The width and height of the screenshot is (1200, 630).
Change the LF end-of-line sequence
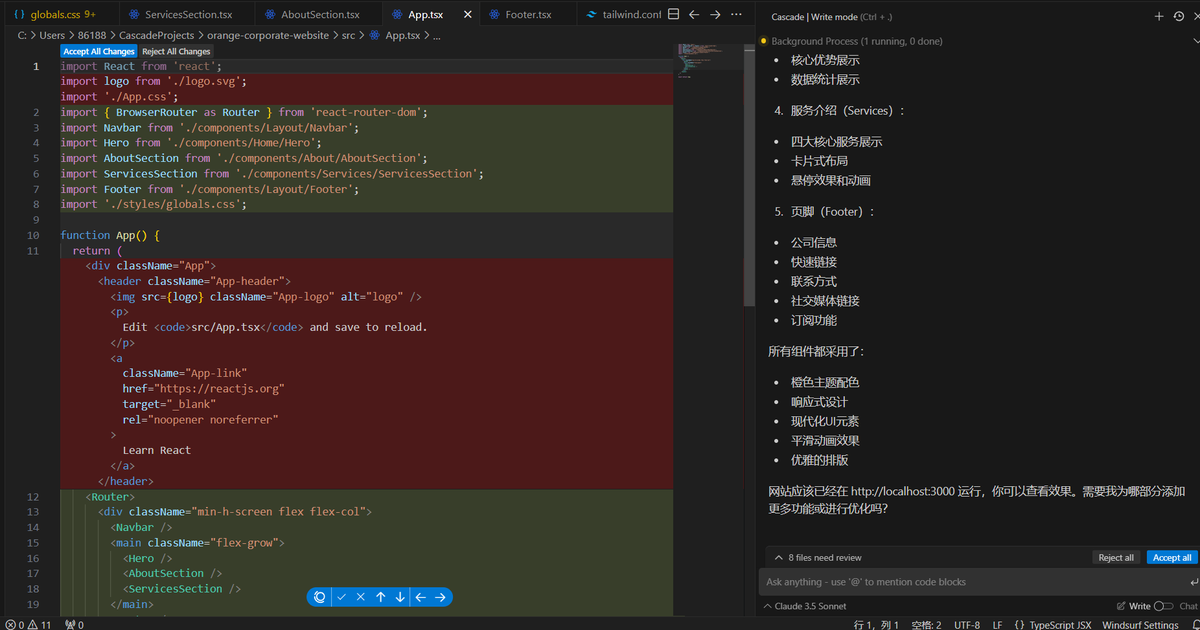tap(997, 624)
